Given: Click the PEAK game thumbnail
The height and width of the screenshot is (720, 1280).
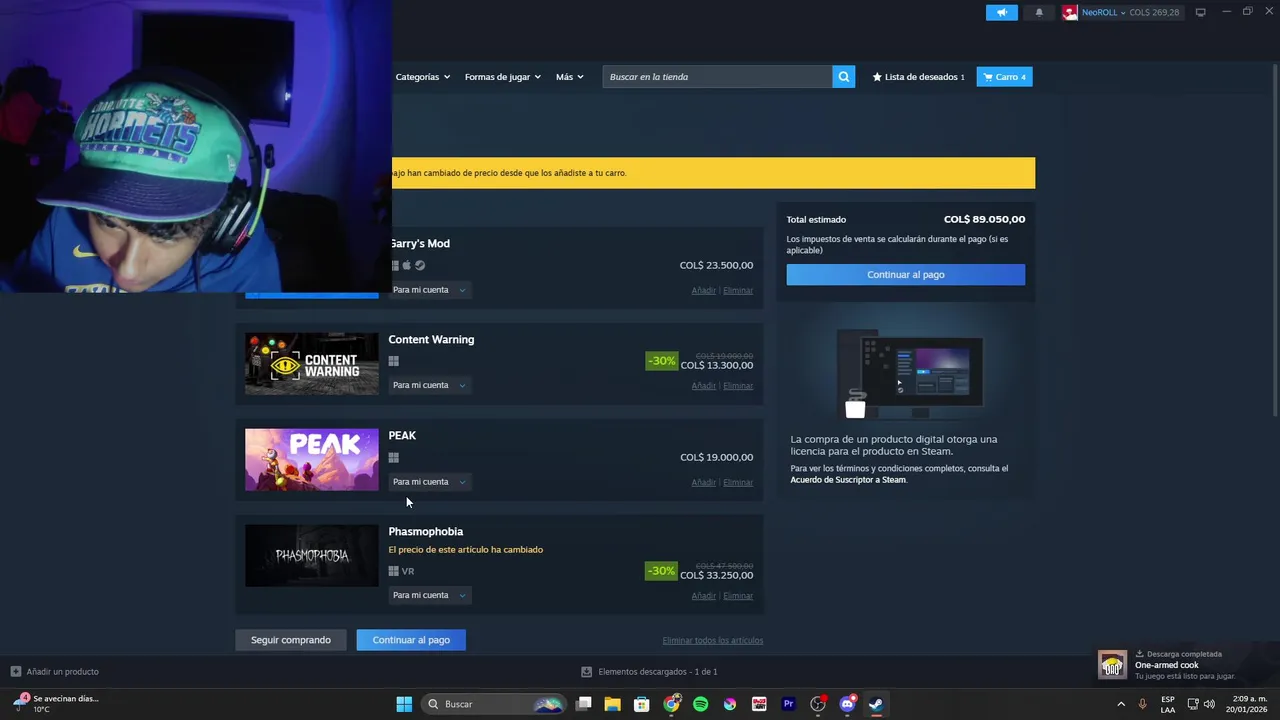Looking at the screenshot, I should click(x=312, y=460).
